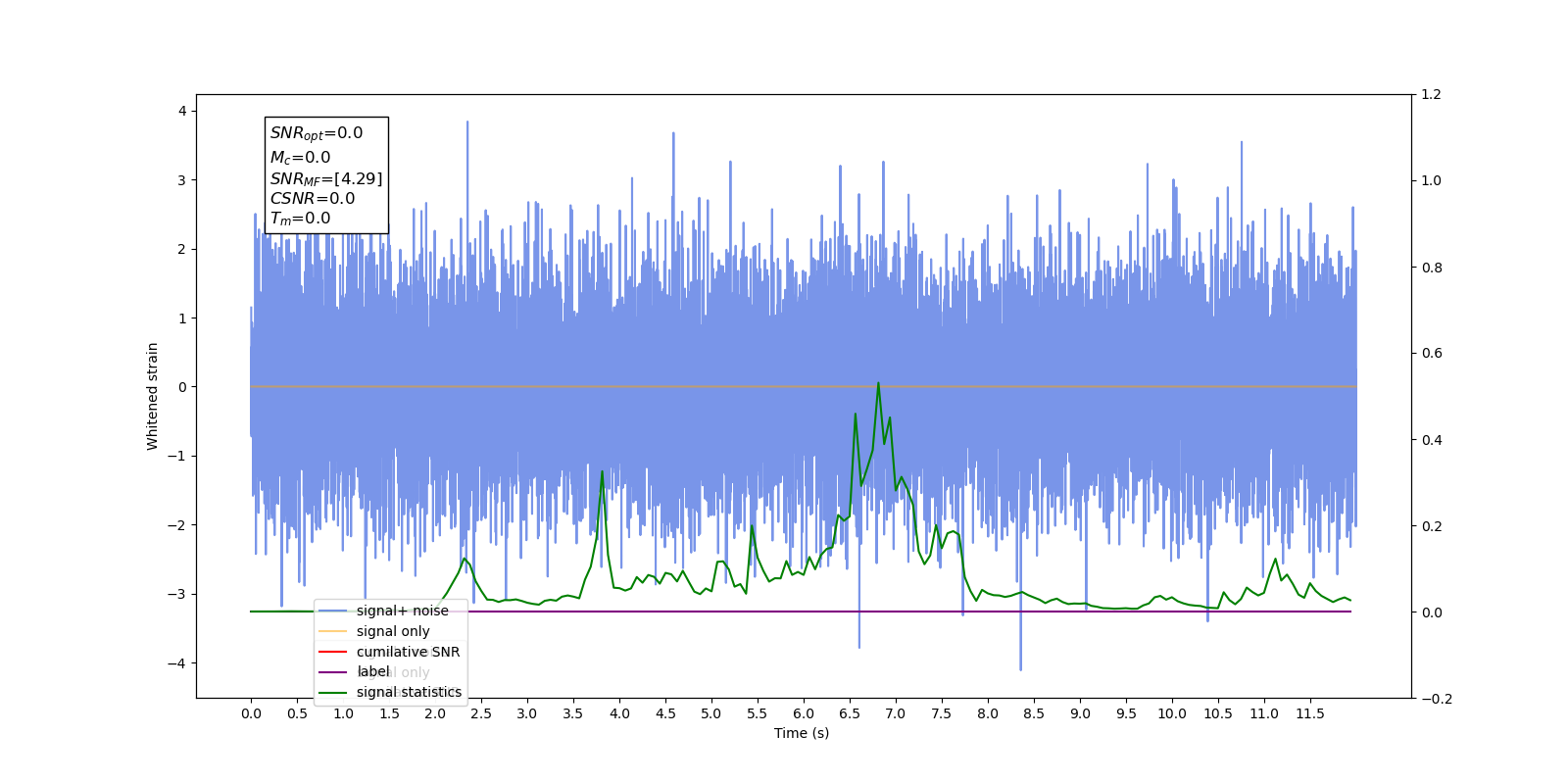Click the right y-axis tick label −0.2

point(1437,699)
